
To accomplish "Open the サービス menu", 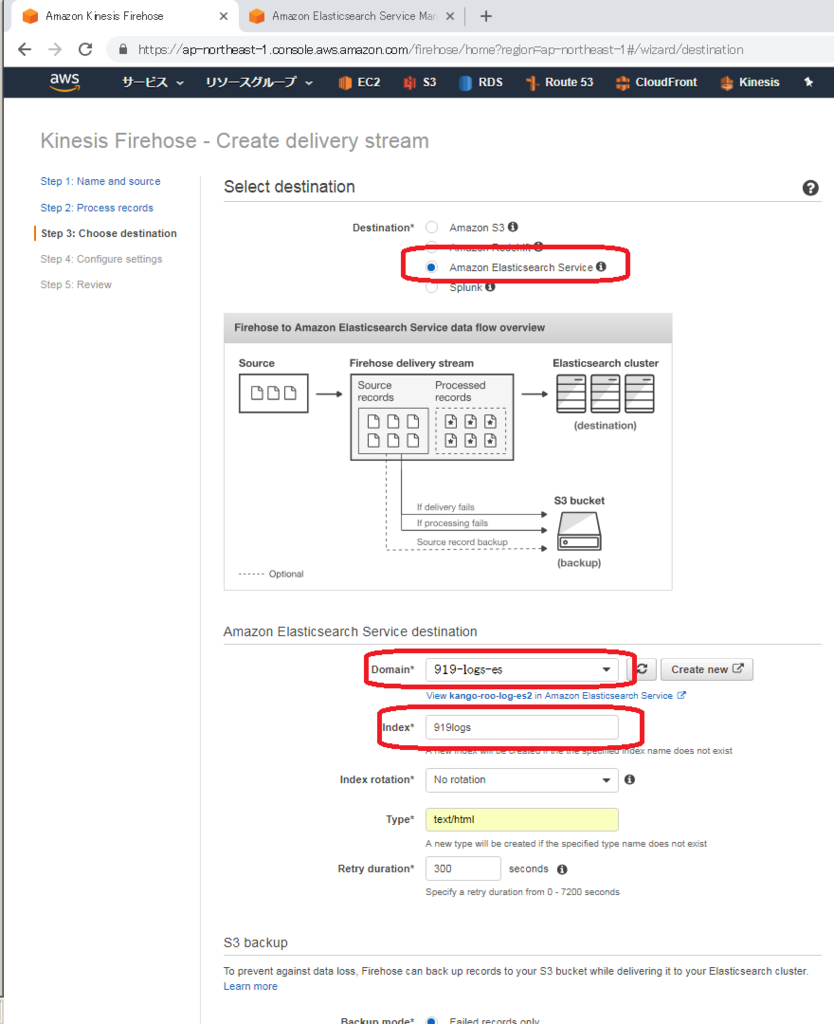I will [153, 82].
